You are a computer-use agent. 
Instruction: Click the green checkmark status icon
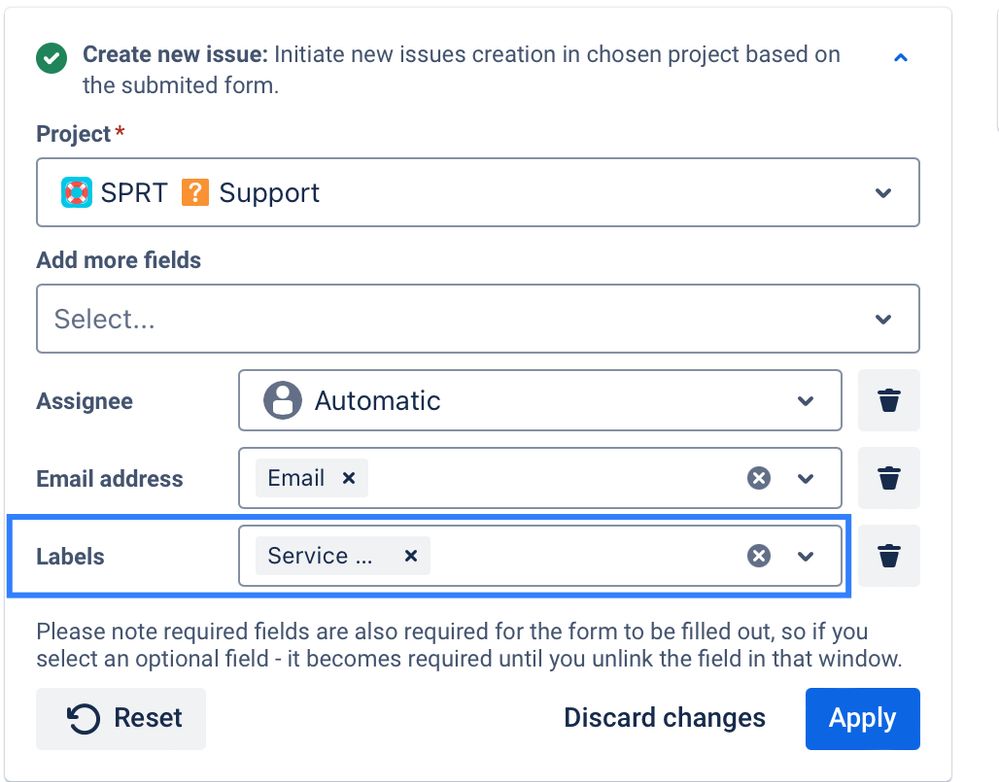[51, 59]
